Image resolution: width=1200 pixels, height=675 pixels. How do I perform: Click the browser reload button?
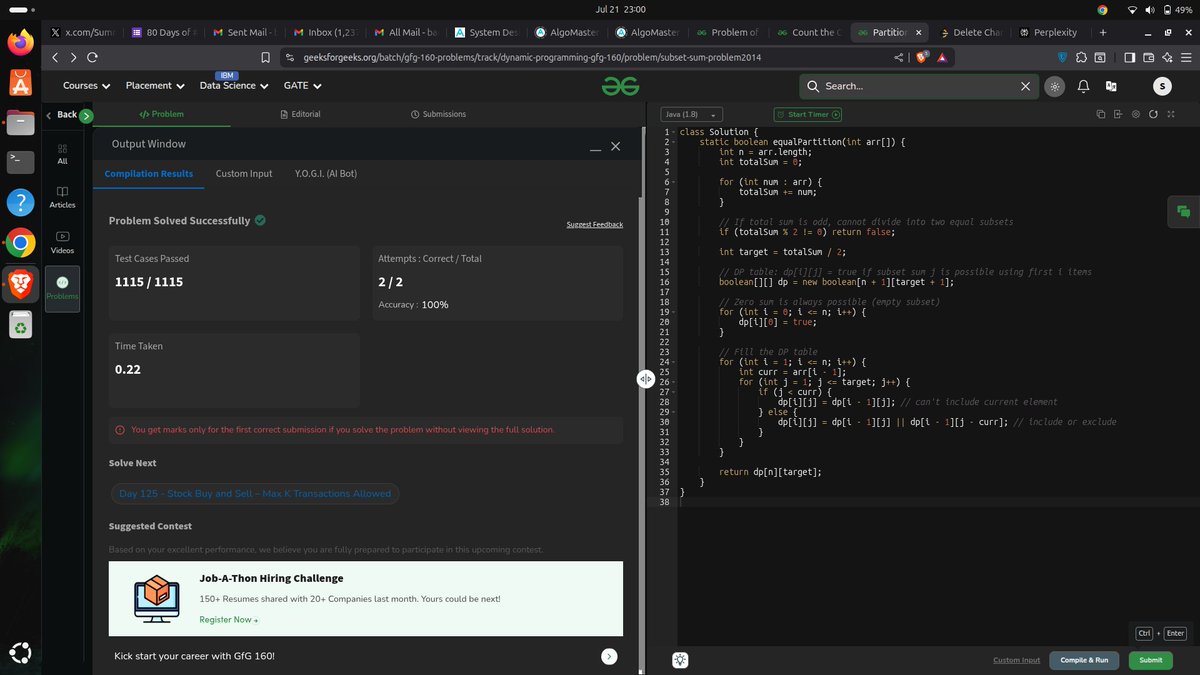coord(92,57)
